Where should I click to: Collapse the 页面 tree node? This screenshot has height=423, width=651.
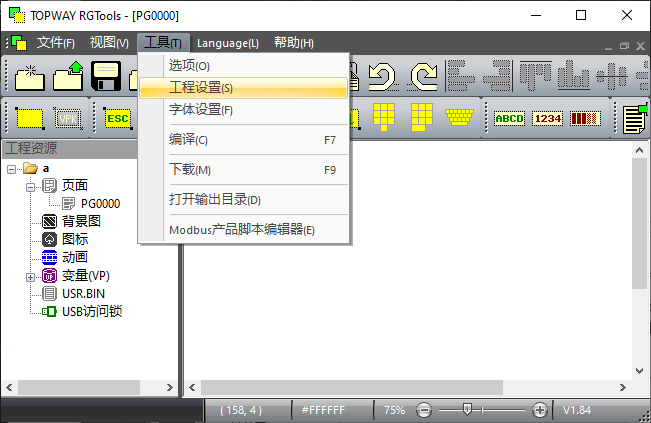point(30,187)
